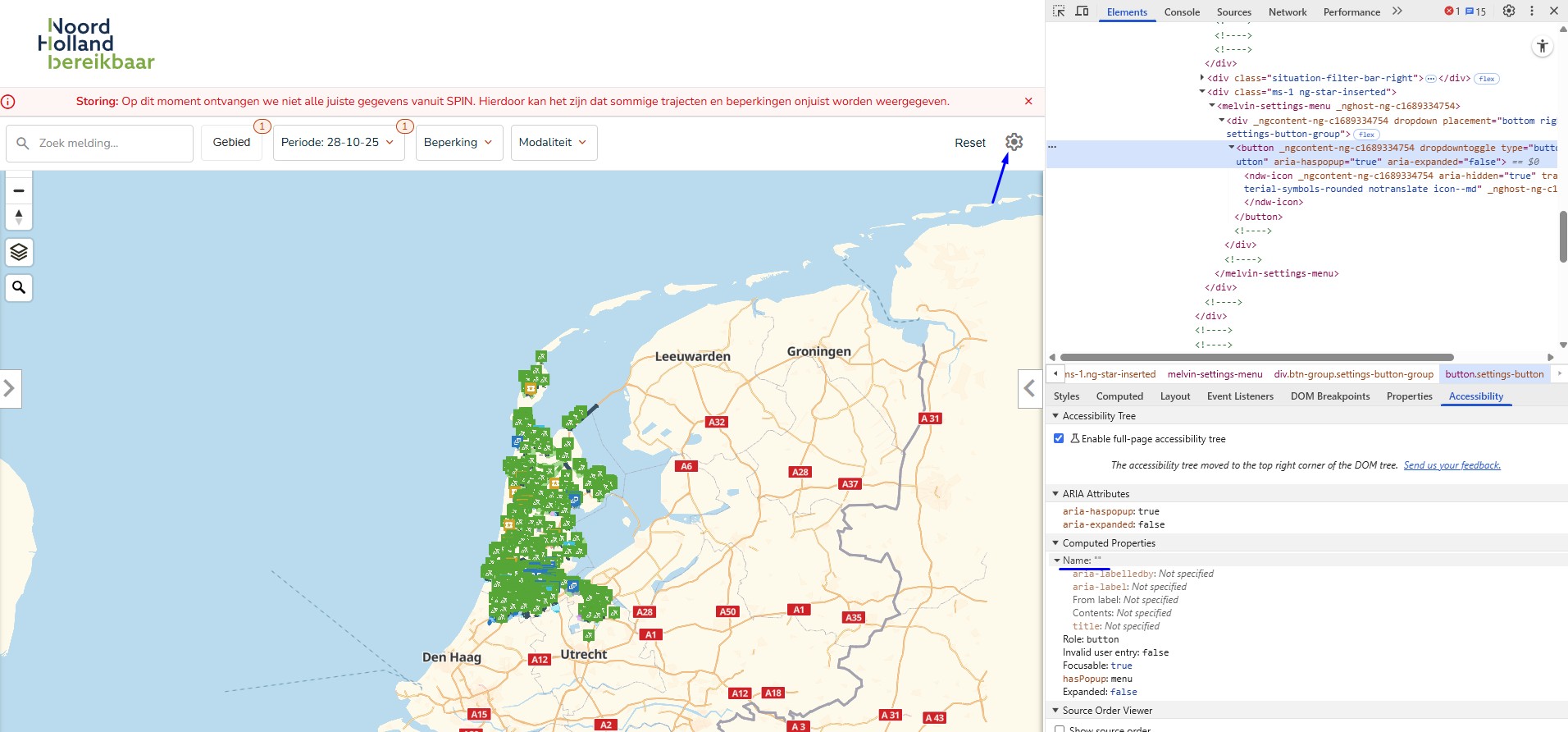This screenshot has height=732, width=1568.
Task: Click the Send us your feedback link
Action: (x=1452, y=465)
